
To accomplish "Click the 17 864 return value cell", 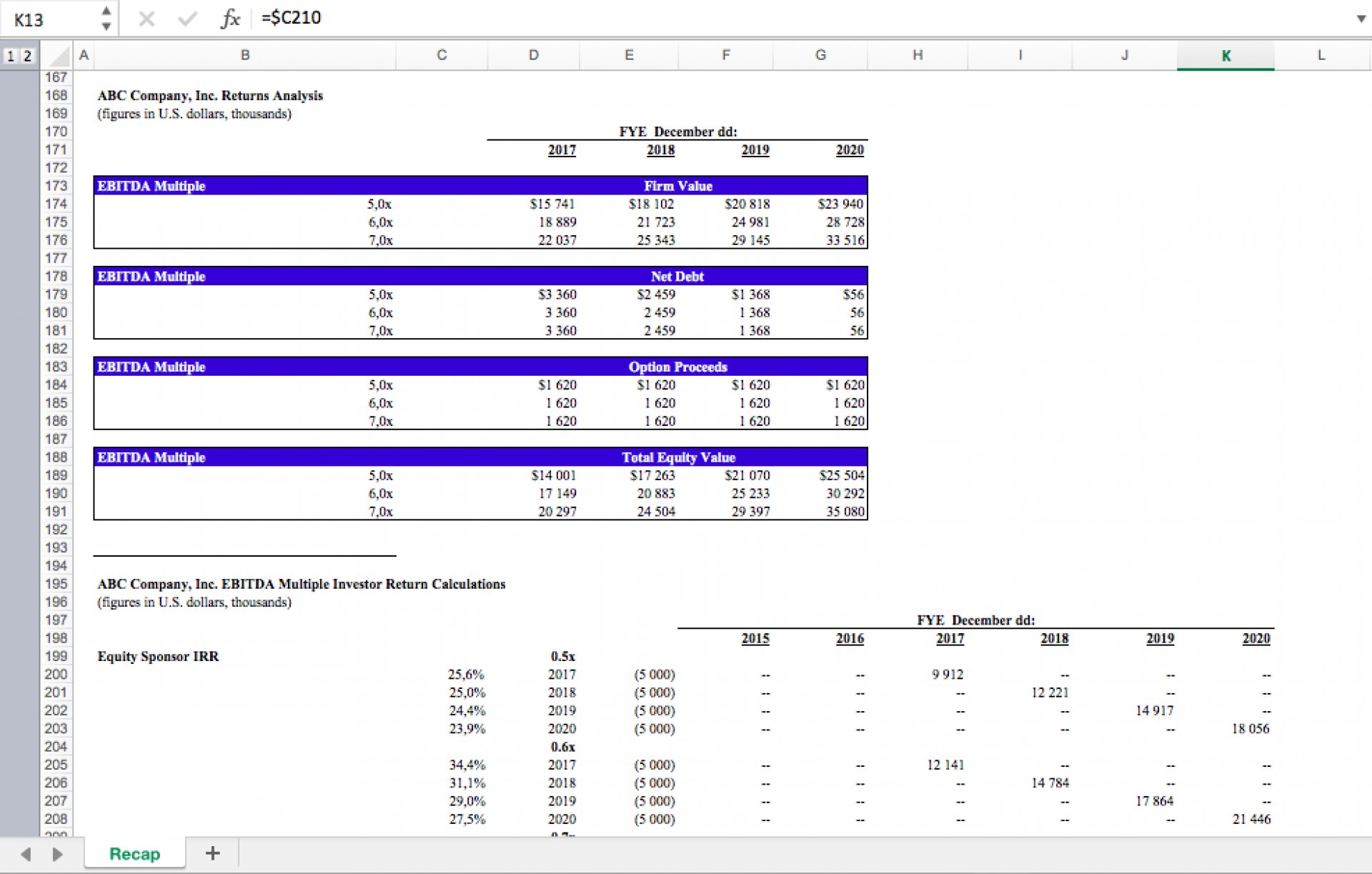I will [1154, 801].
